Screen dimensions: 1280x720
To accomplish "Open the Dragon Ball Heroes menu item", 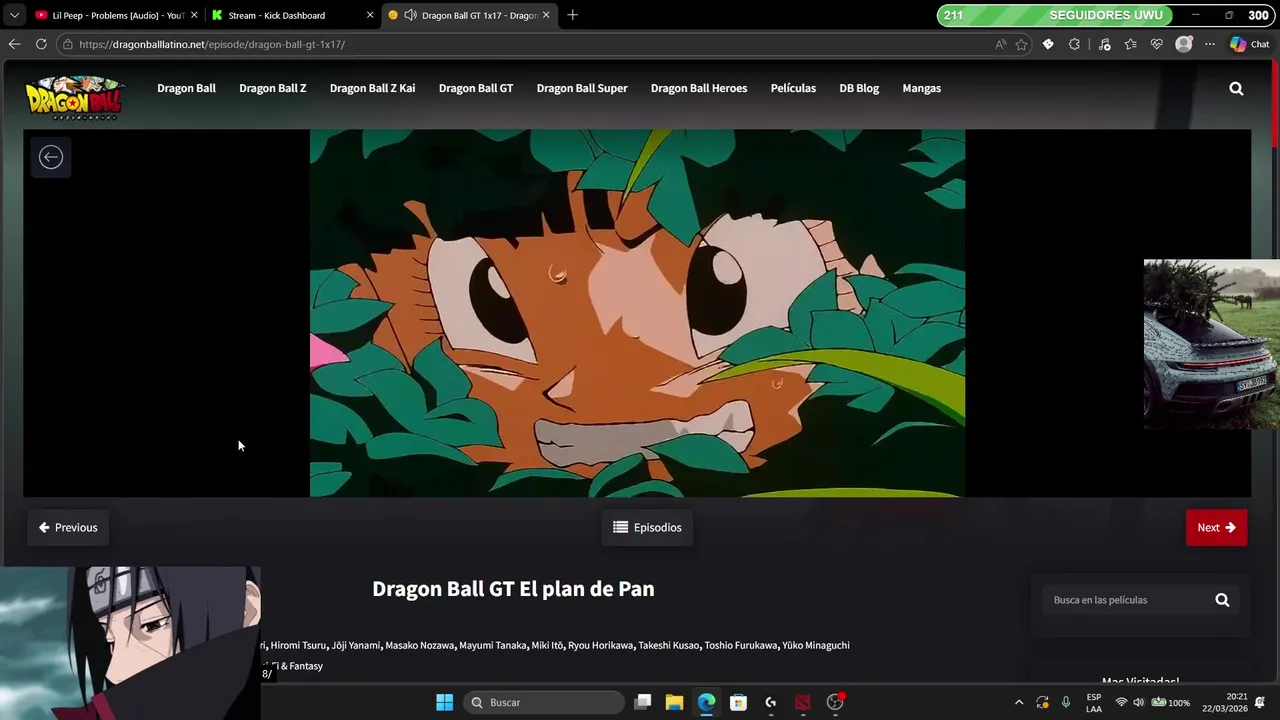I will [x=699, y=88].
